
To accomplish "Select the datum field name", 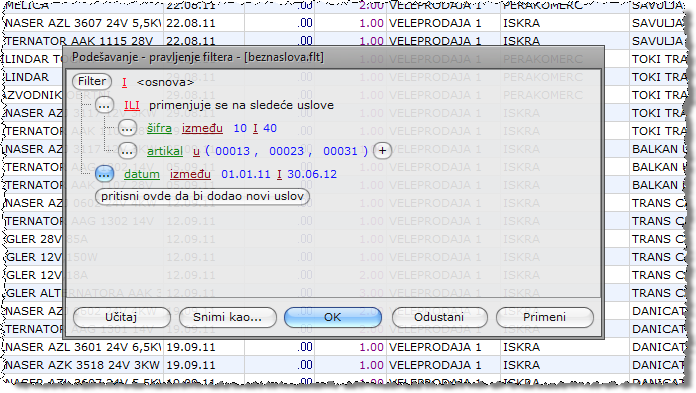I will point(142,174).
